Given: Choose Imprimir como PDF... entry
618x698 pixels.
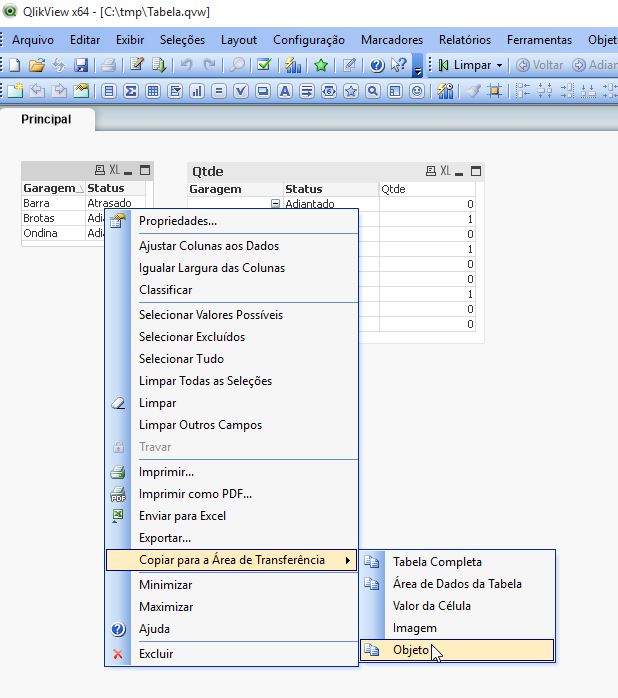Looking at the screenshot, I should (231, 494).
